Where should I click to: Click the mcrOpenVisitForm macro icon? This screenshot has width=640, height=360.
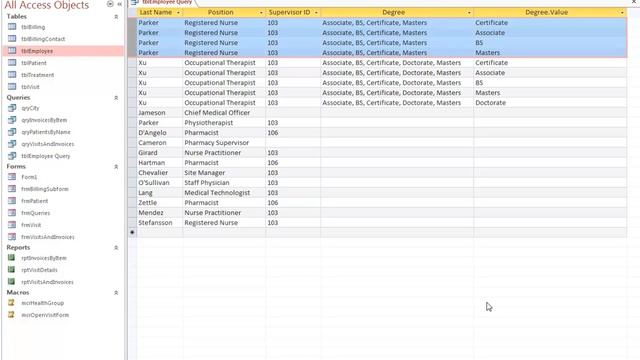point(11,315)
